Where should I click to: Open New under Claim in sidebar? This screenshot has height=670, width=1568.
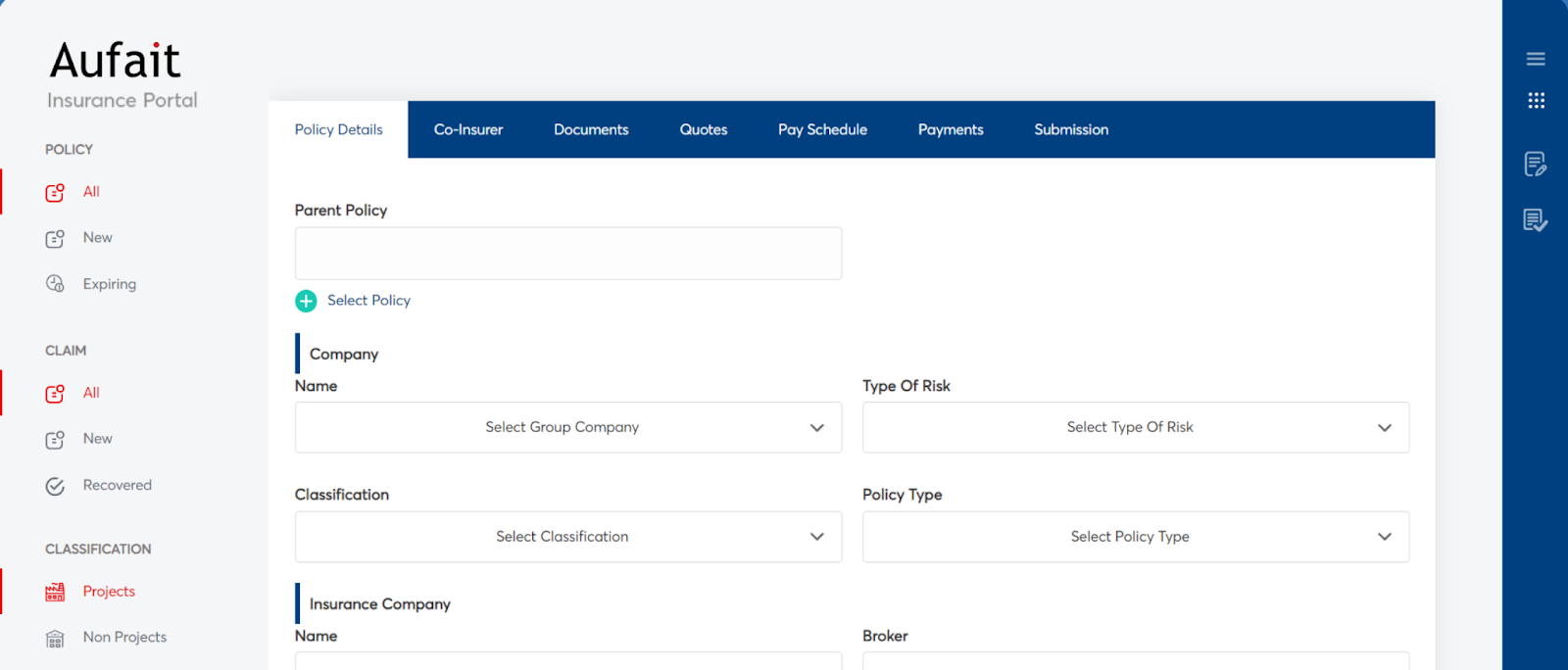[98, 439]
